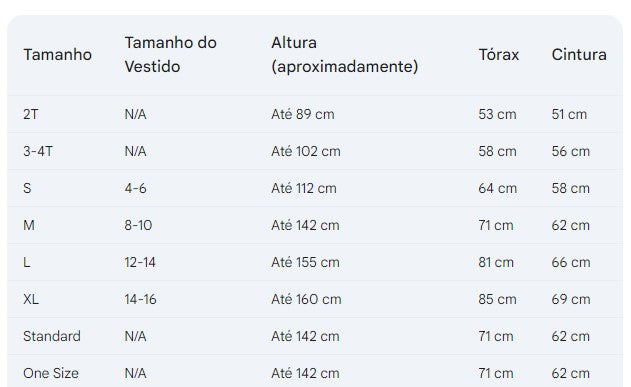631x387 pixels.
Task: Select the Tamanho do Vestido header
Action: (171, 55)
